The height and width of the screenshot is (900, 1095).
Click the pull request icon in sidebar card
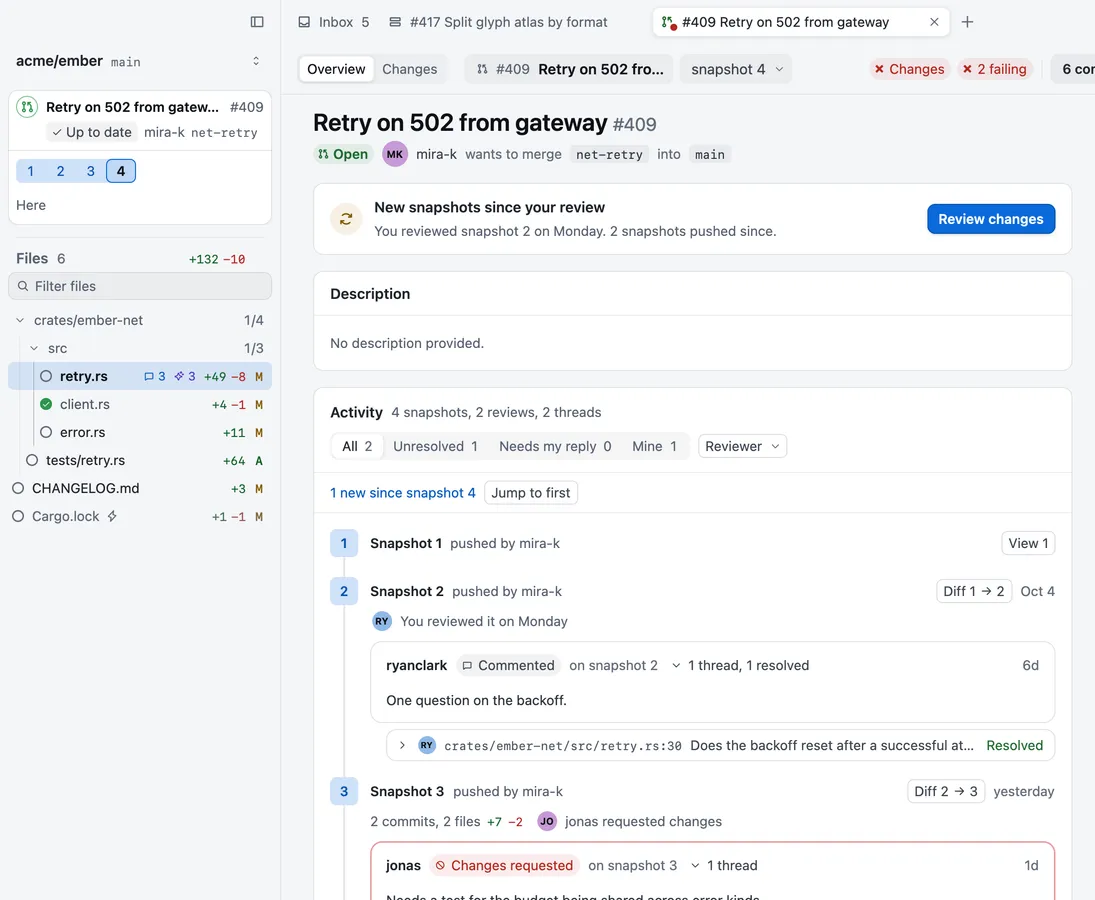(x=27, y=107)
